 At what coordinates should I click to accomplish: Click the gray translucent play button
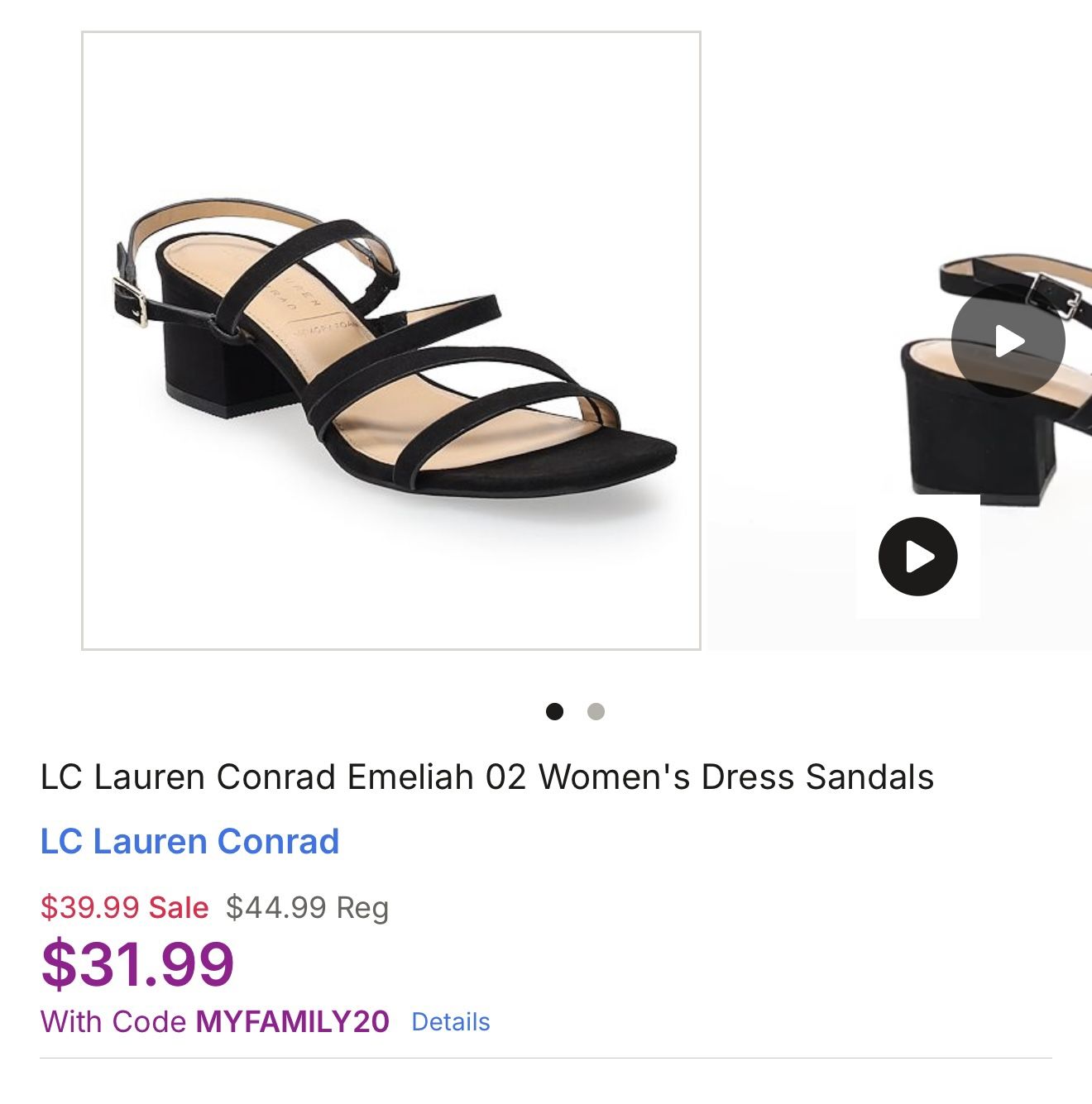[x=1008, y=341]
